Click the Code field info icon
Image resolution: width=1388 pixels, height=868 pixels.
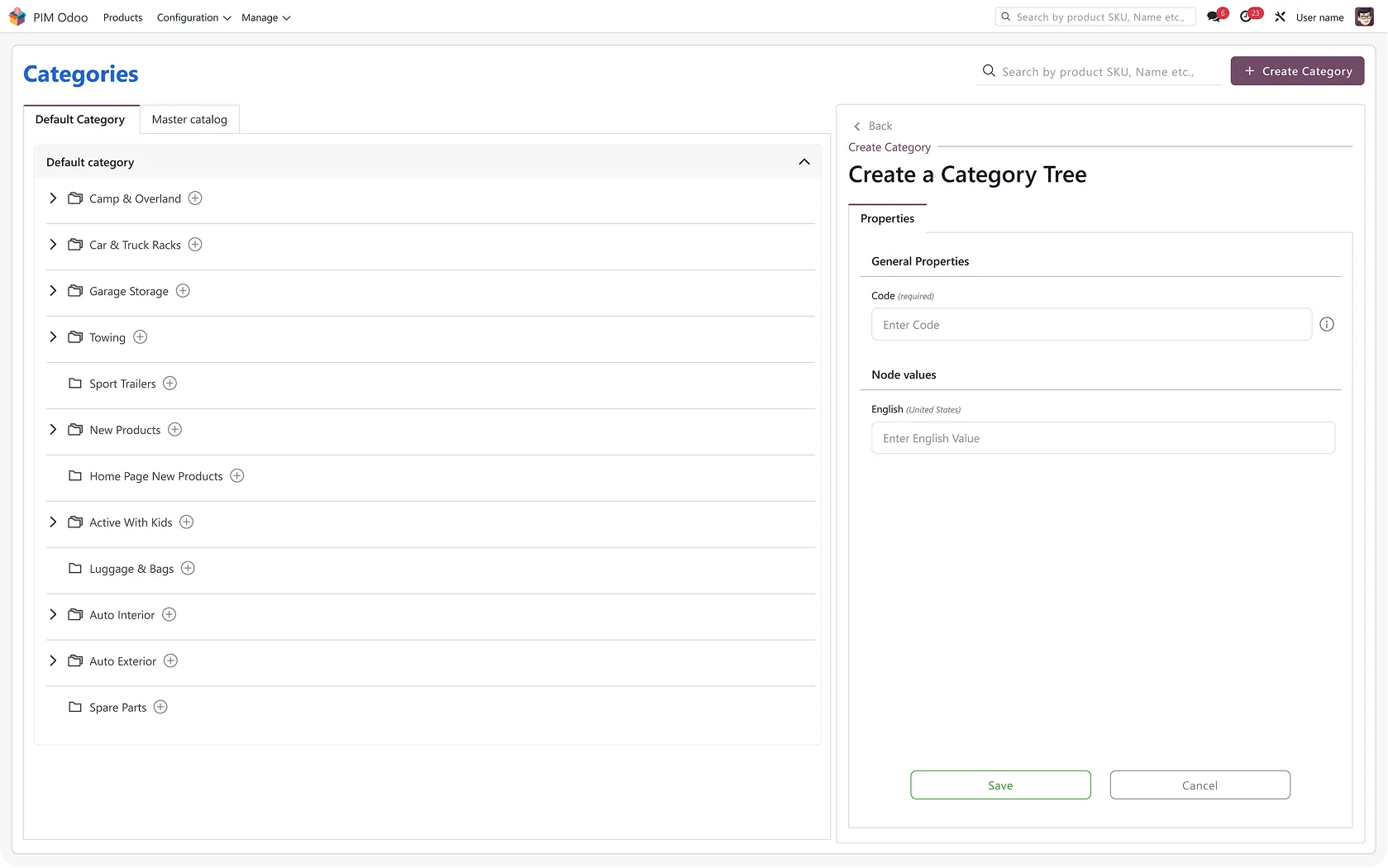pos(1327,325)
